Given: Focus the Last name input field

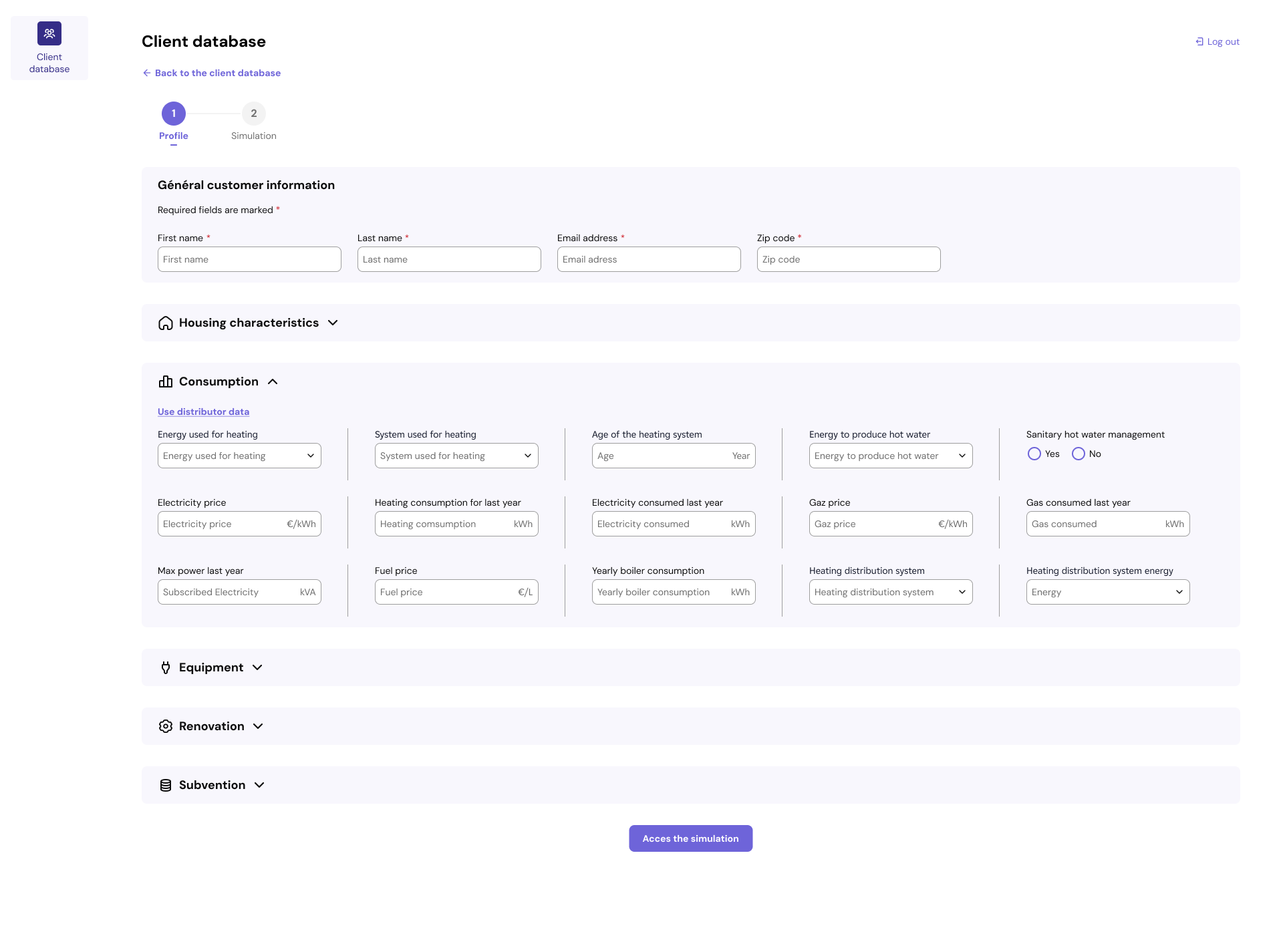Looking at the screenshot, I should click(x=449, y=259).
